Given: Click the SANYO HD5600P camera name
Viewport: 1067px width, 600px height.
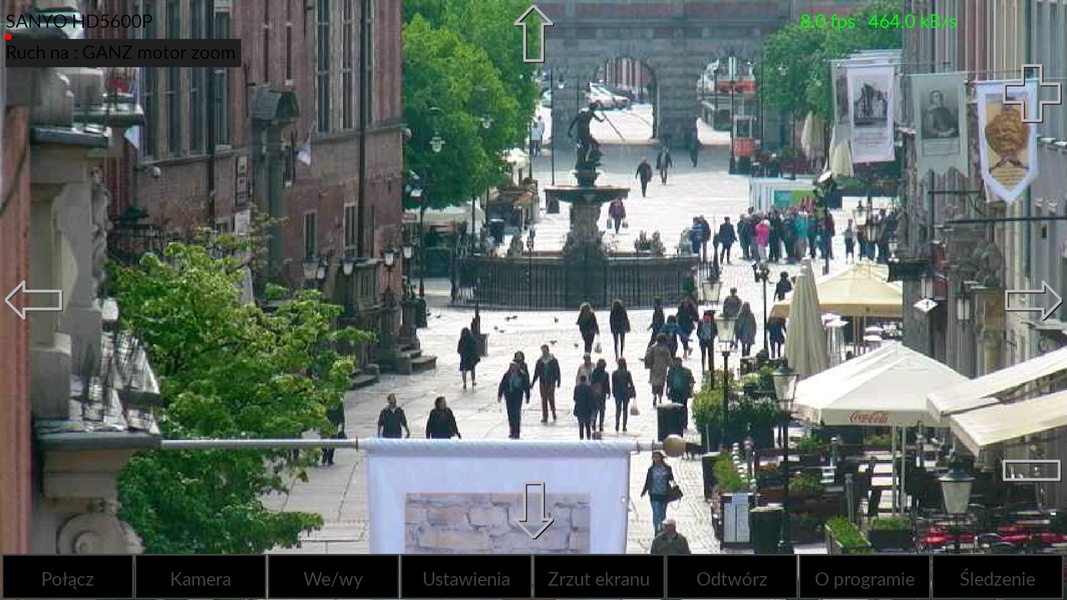Looking at the screenshot, I should (x=79, y=21).
